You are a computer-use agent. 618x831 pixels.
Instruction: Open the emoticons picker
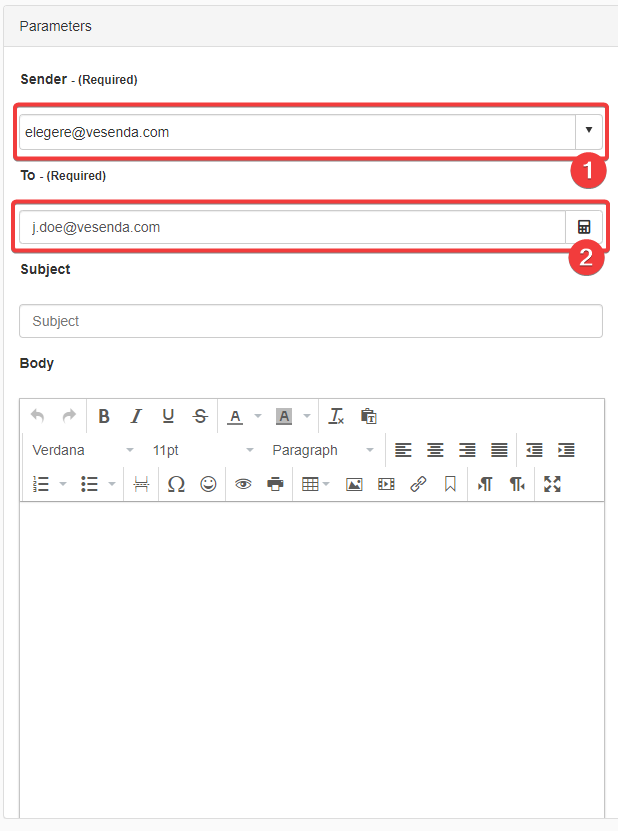208,484
